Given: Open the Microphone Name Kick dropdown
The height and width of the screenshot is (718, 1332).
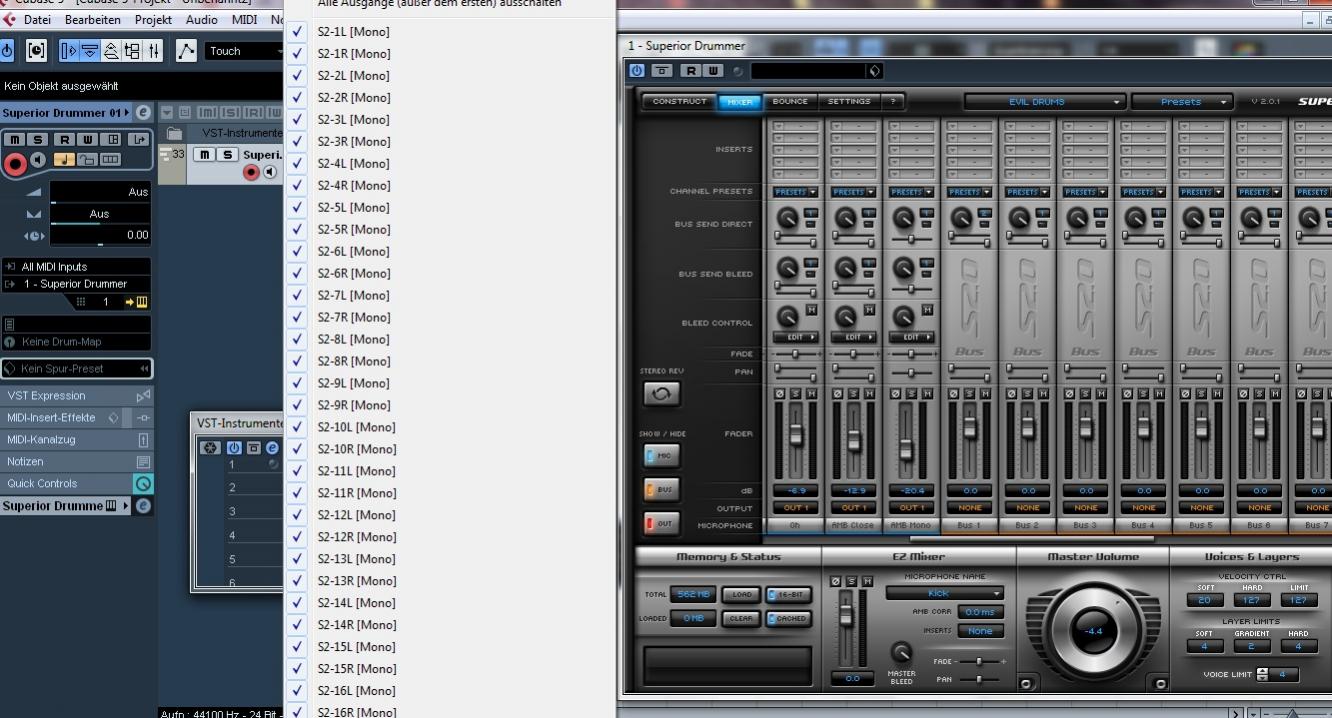Looking at the screenshot, I should (945, 593).
